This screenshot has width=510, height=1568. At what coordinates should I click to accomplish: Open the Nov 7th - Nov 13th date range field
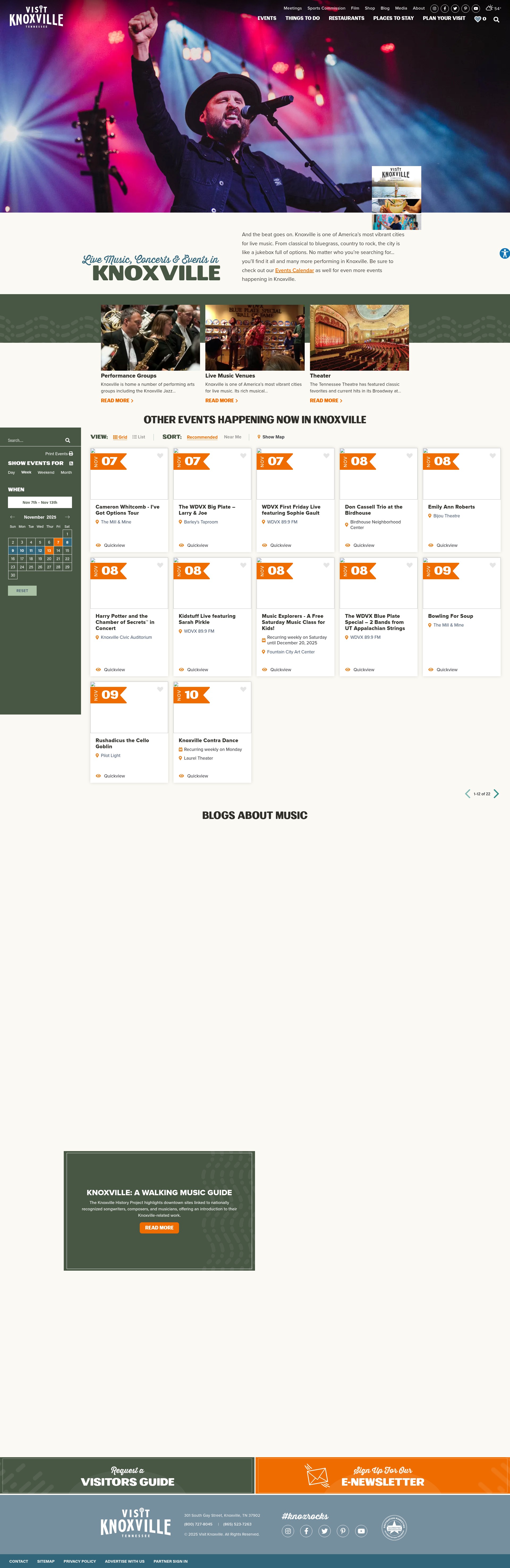click(x=40, y=502)
